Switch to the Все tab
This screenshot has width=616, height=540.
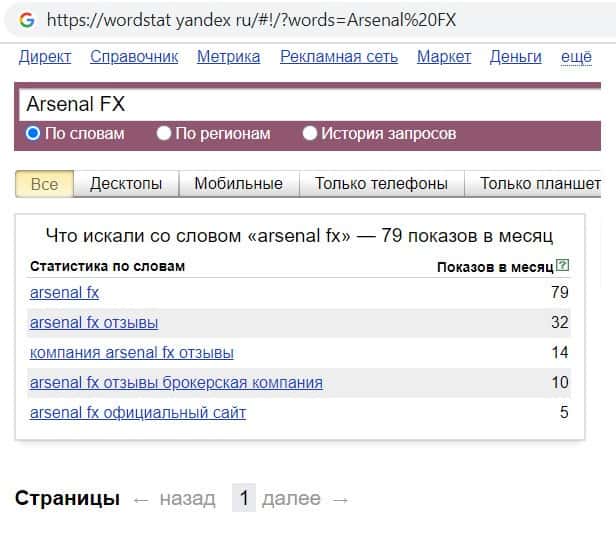pyautogui.click(x=44, y=183)
